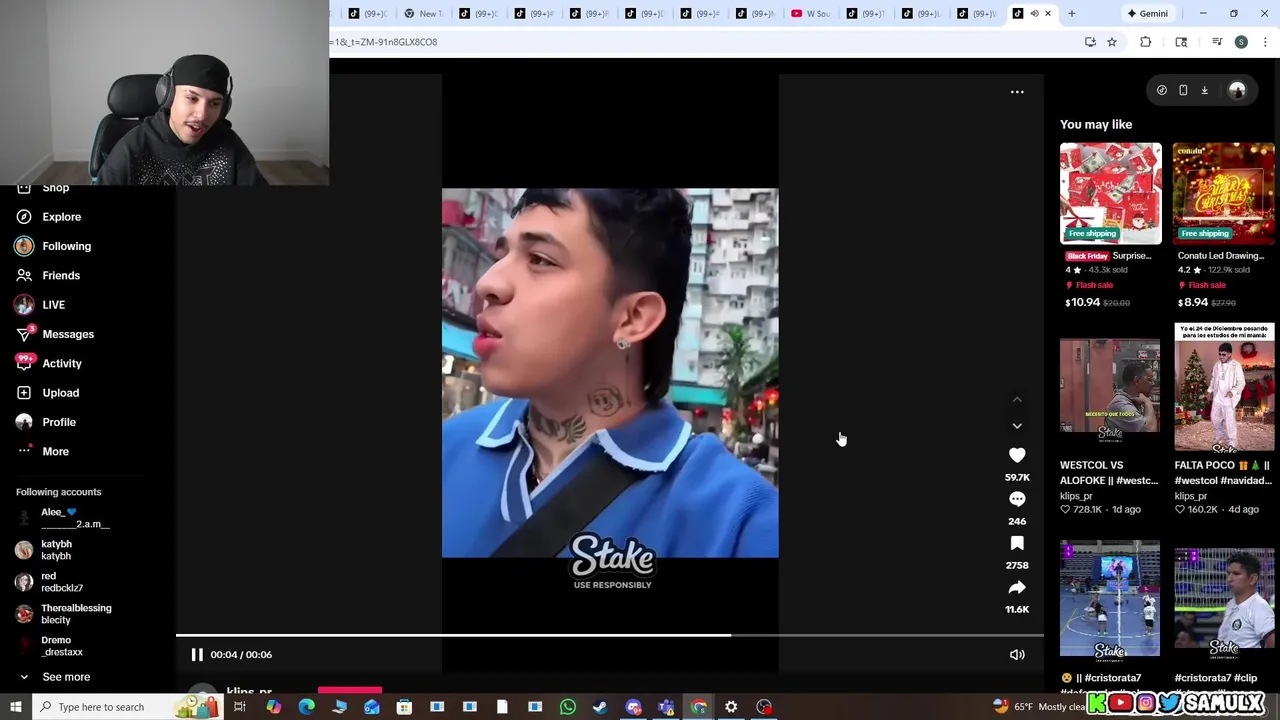This screenshot has width=1280, height=720.
Task: Click the download app arrow icon
Action: [x=1204, y=90]
